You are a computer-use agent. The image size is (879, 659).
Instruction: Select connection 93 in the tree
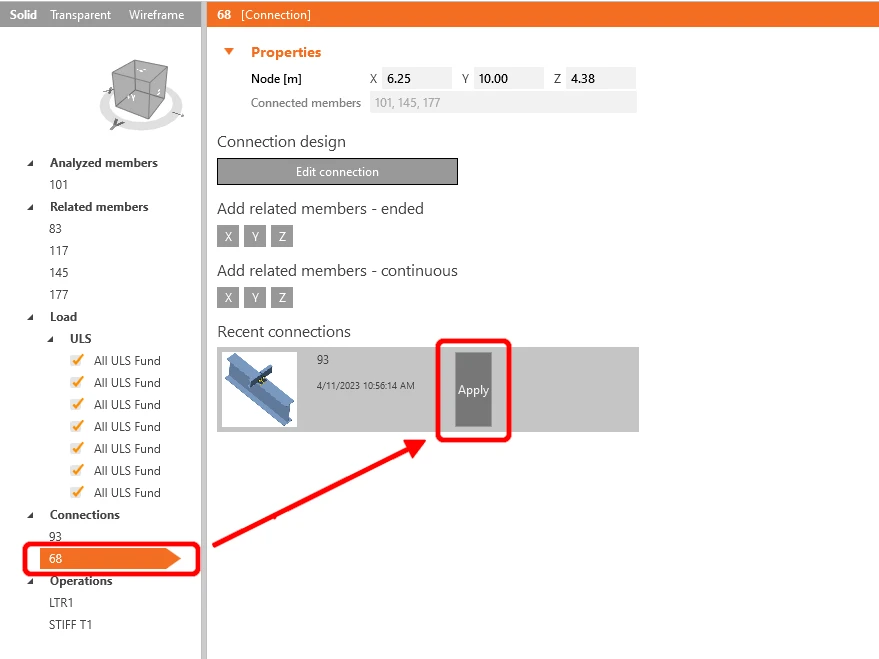pos(55,536)
